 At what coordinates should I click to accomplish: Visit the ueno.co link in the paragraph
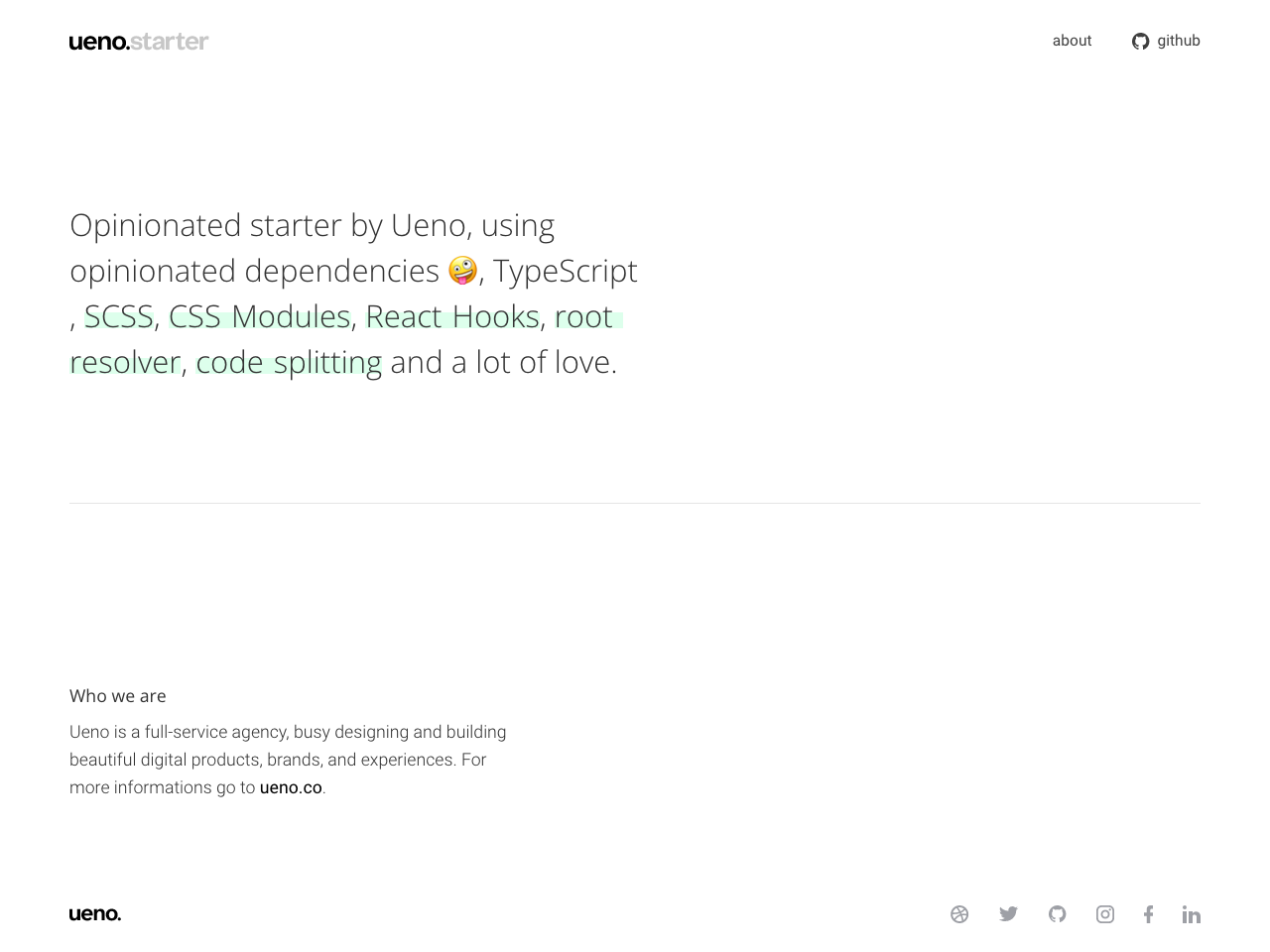pos(291,787)
